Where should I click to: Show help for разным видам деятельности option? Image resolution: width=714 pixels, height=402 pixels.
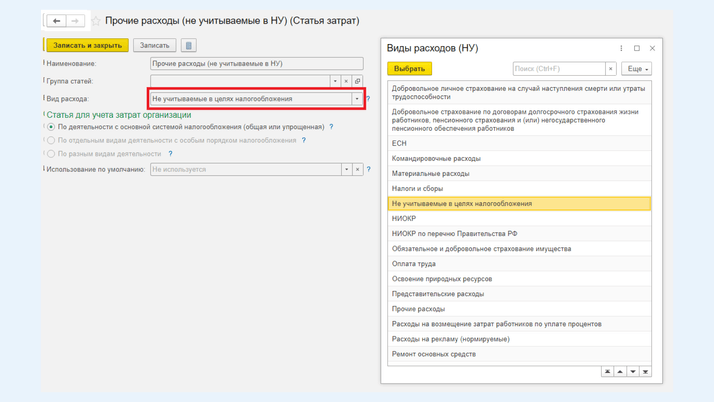170,154
